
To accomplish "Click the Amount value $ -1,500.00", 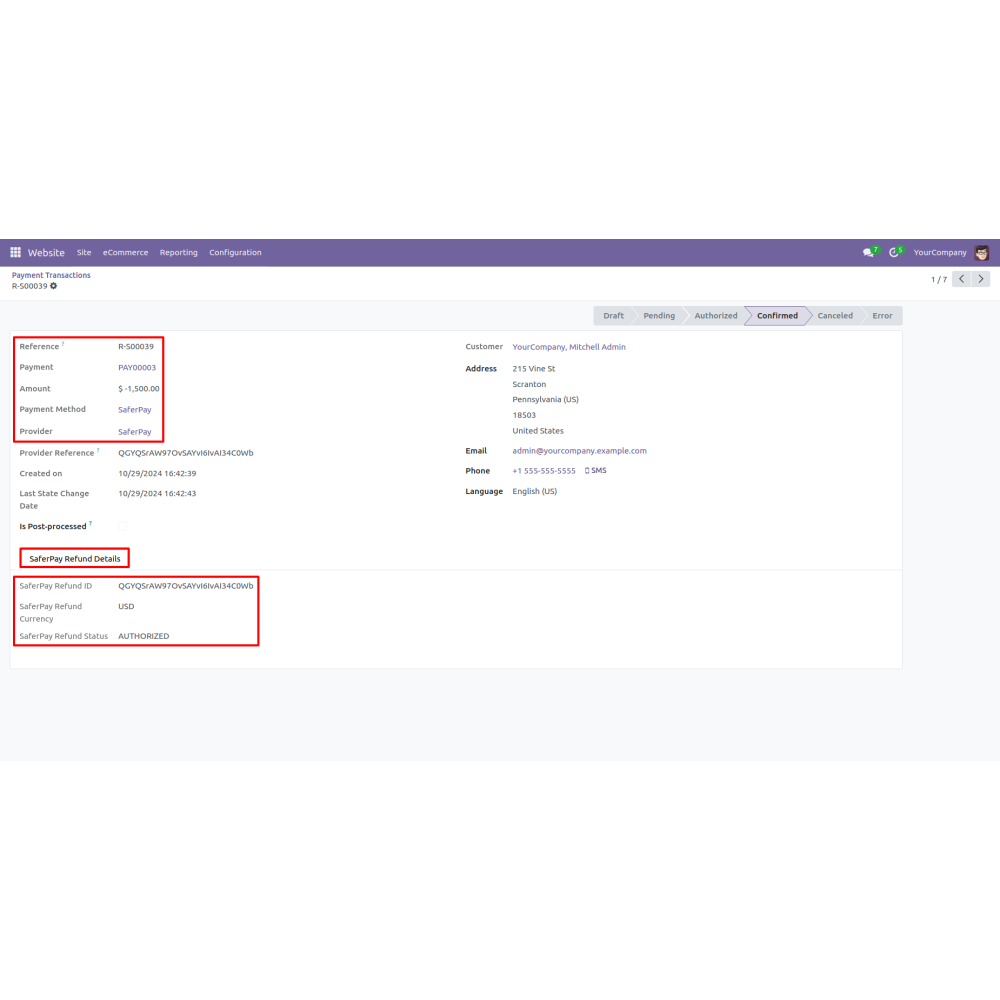I will click(x=138, y=388).
